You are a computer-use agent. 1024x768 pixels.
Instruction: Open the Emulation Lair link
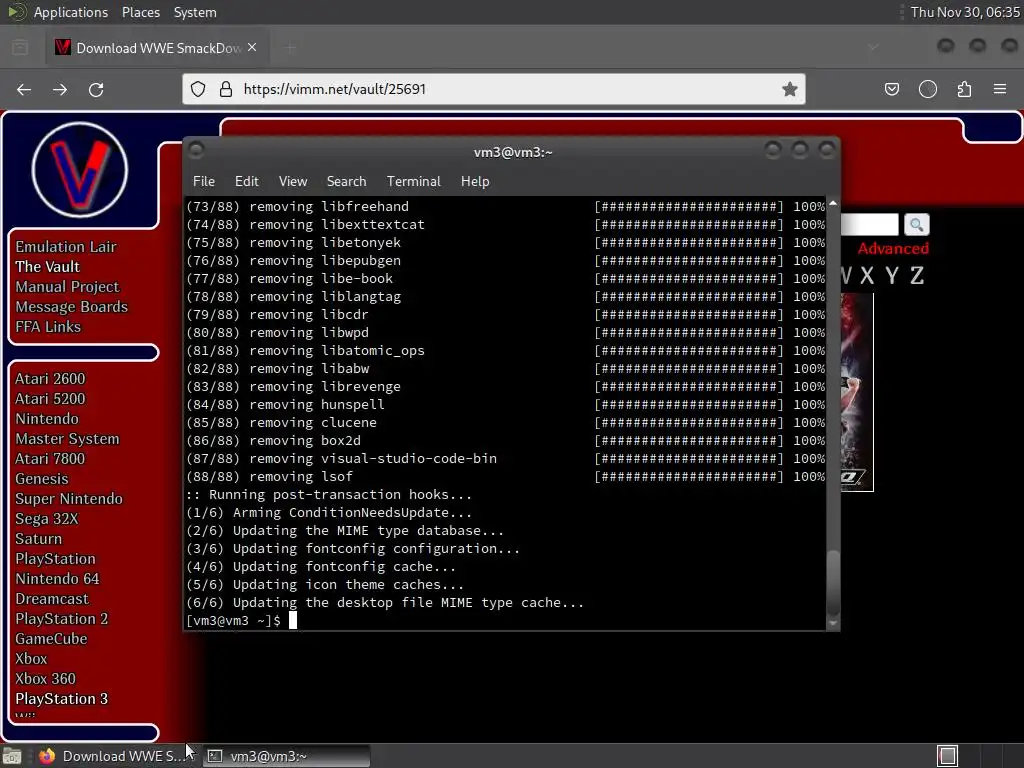[x=66, y=247]
